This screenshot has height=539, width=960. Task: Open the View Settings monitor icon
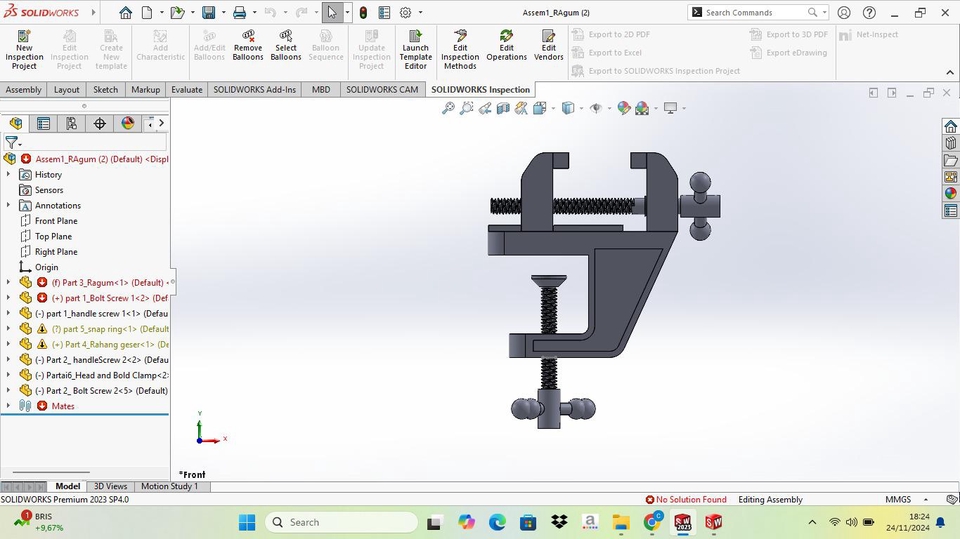[x=671, y=108]
